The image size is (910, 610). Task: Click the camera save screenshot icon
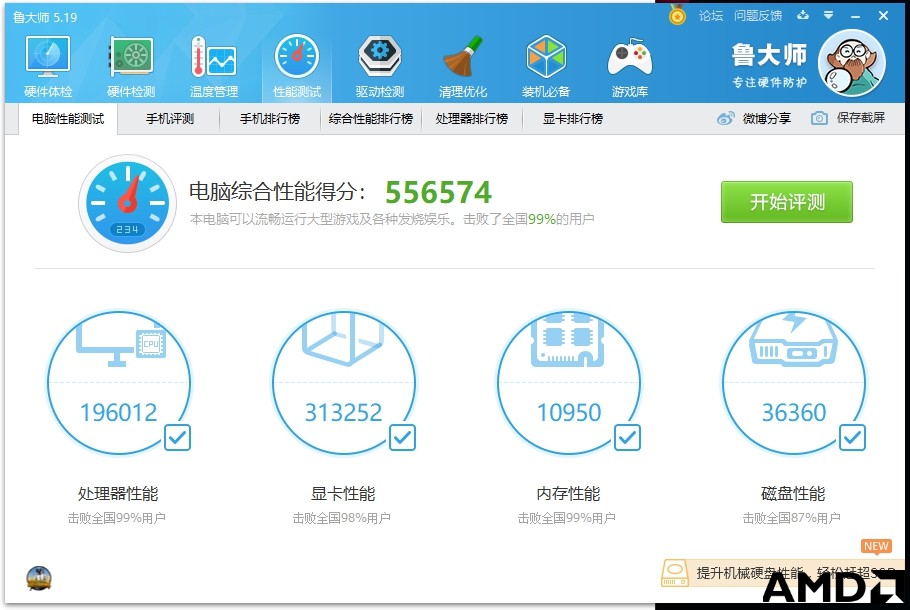[x=819, y=118]
